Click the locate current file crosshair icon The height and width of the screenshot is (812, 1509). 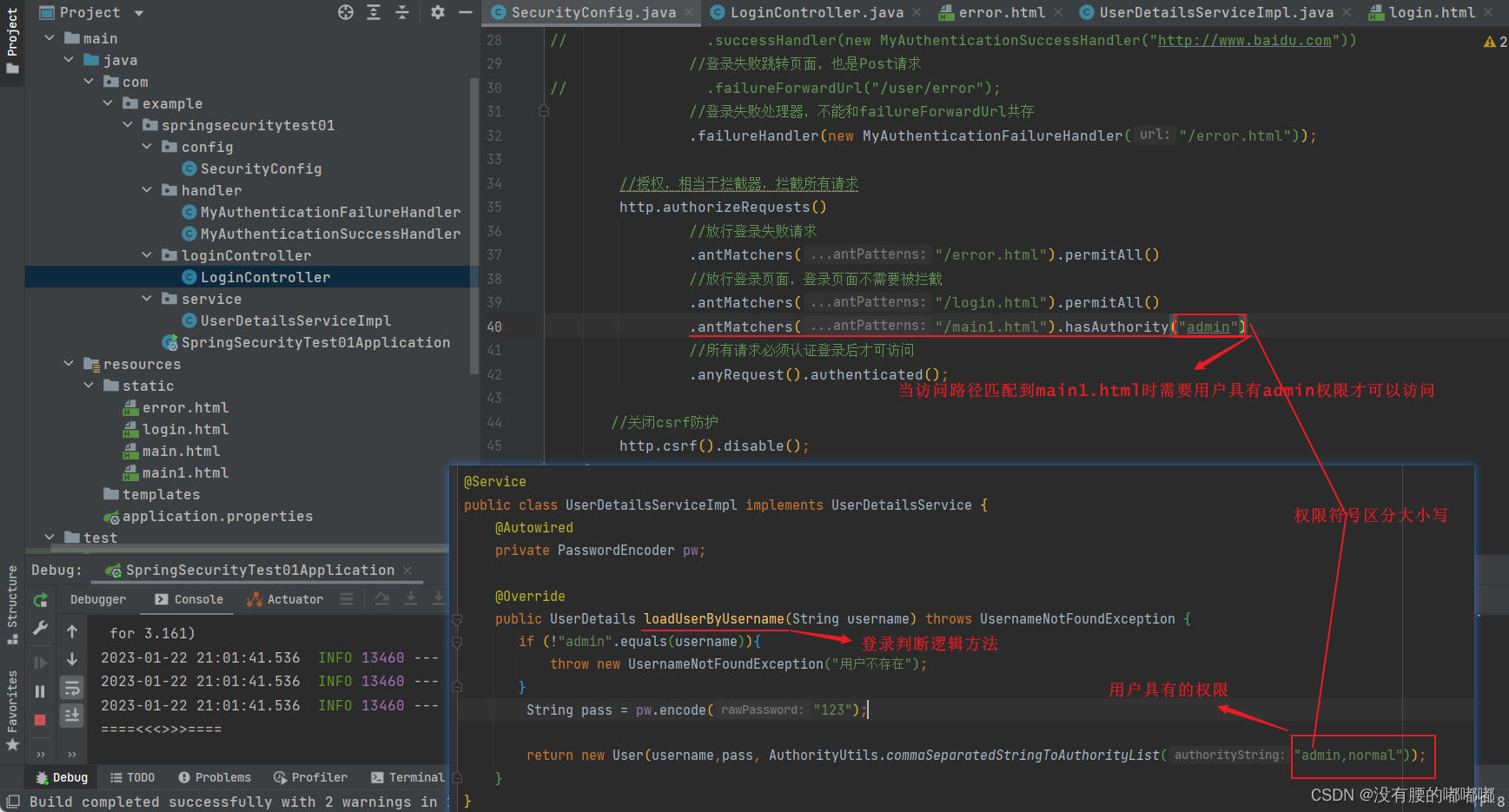click(346, 12)
